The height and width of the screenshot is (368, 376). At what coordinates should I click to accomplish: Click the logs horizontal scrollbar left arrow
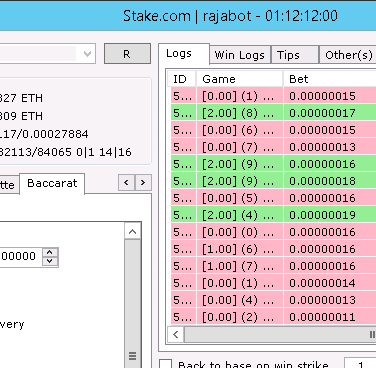(176, 334)
